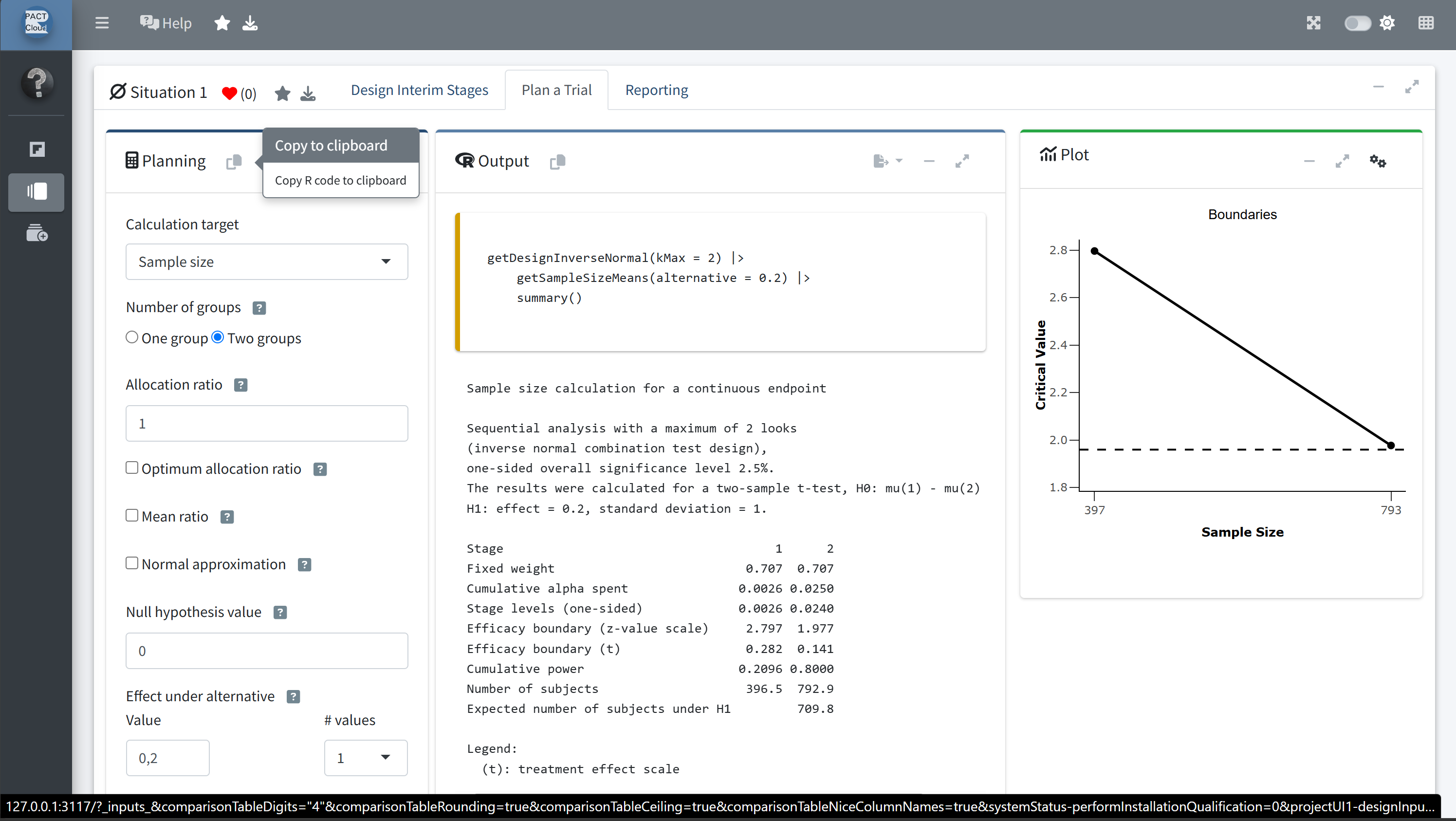Collapse the Output panel
1456x821 pixels.
929,161
